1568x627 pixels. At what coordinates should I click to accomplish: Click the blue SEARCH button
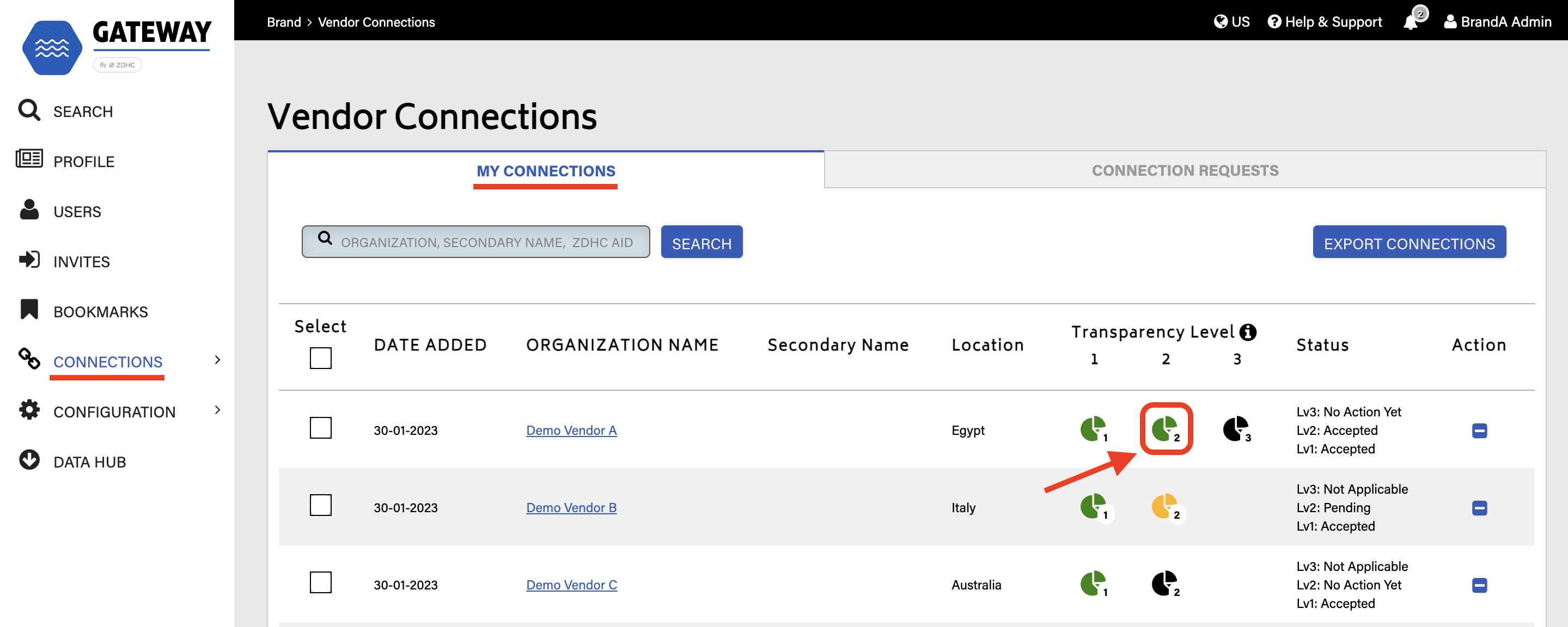point(701,242)
